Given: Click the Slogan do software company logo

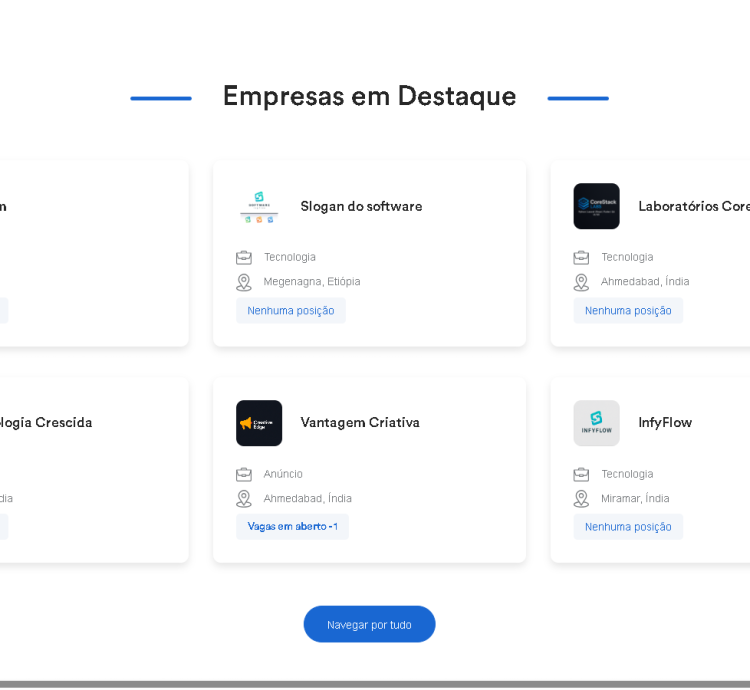Looking at the screenshot, I should 259,207.
